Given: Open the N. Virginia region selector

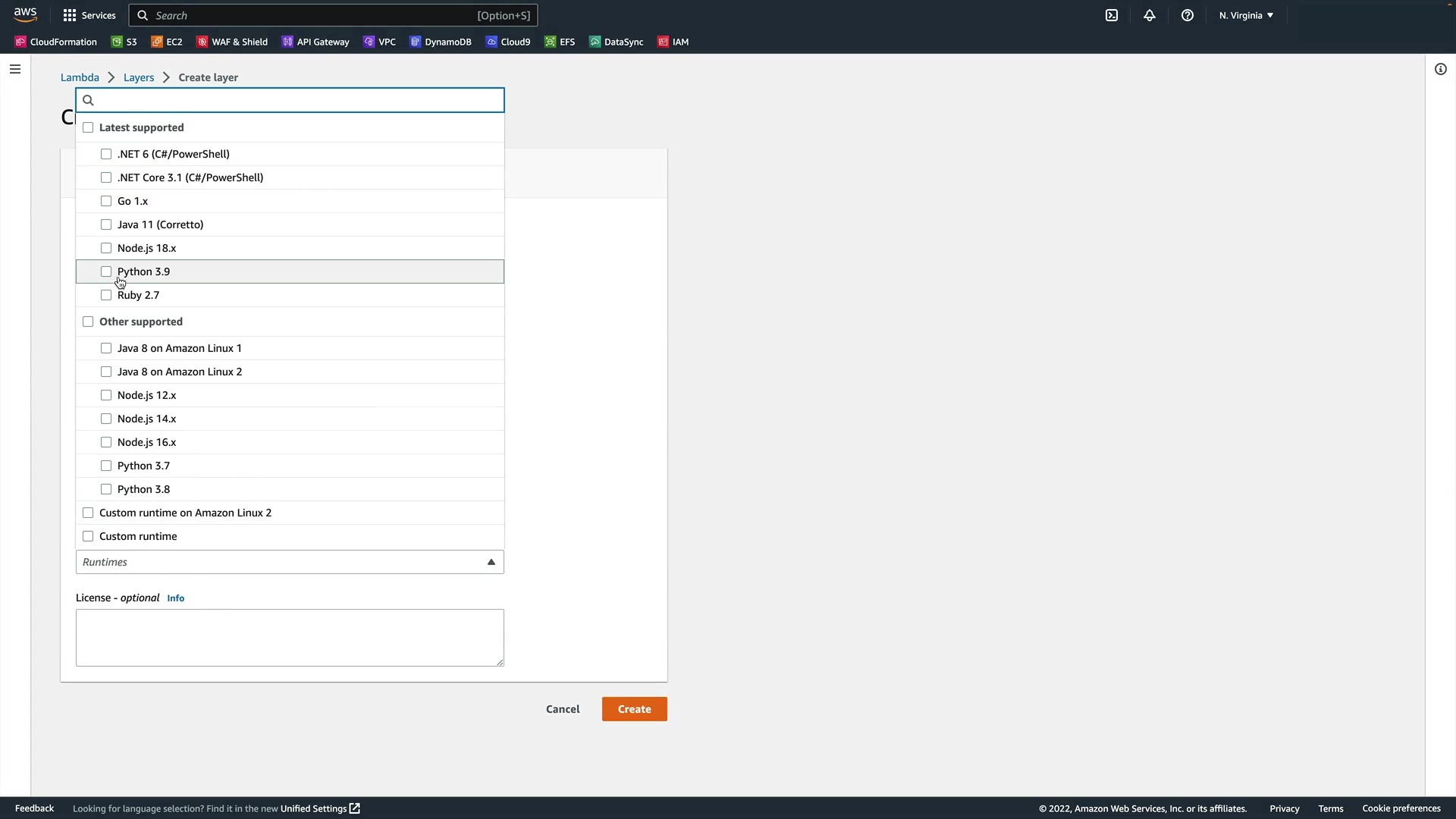Looking at the screenshot, I should coord(1246,15).
